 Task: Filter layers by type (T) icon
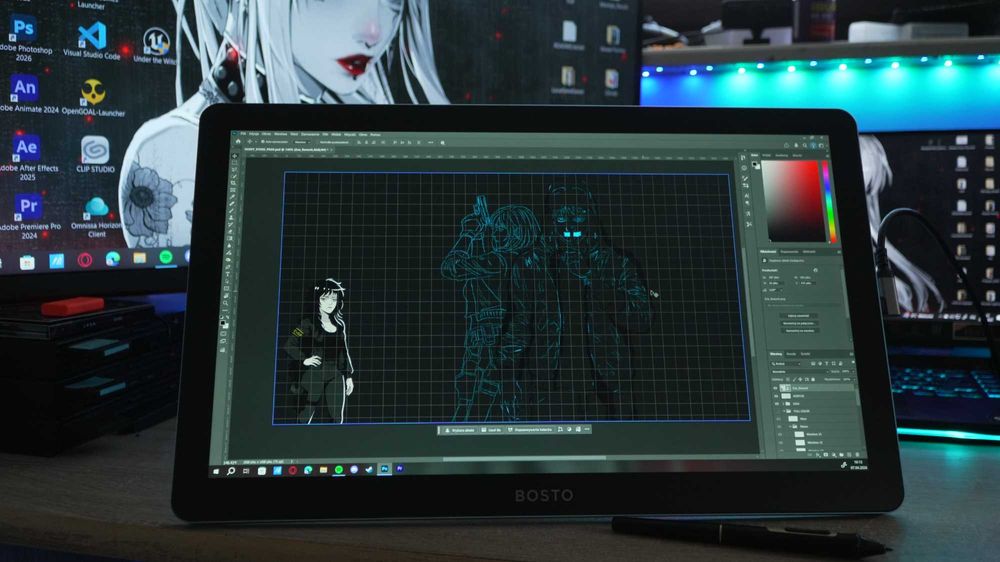point(827,364)
